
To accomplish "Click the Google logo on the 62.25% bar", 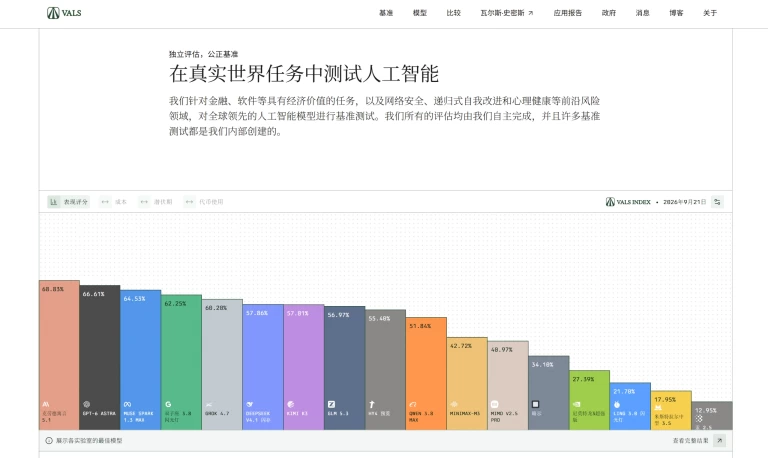I will [168, 405].
